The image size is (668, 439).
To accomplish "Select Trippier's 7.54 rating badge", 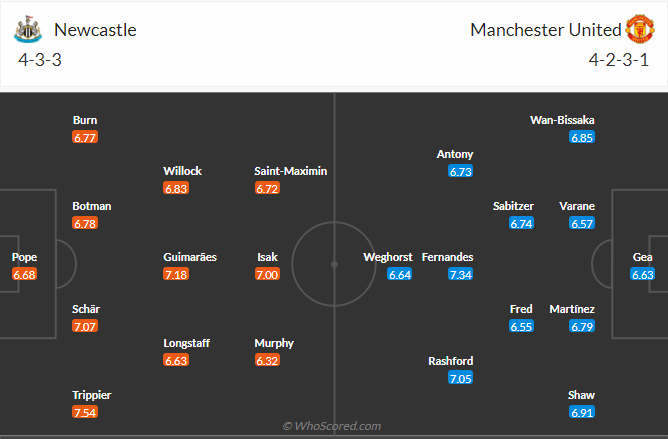I will click(86, 413).
